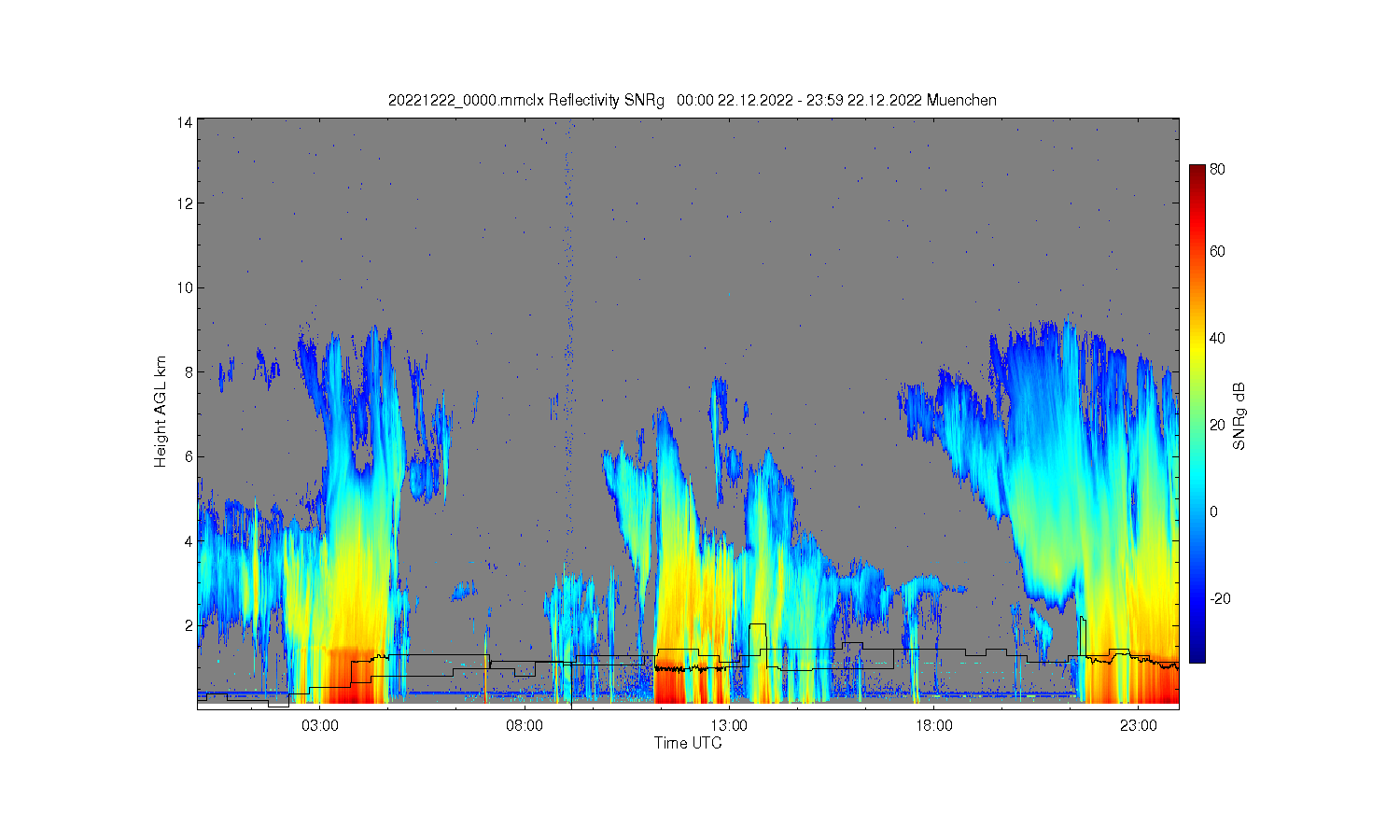Click the colorbar value 40

1217,338
